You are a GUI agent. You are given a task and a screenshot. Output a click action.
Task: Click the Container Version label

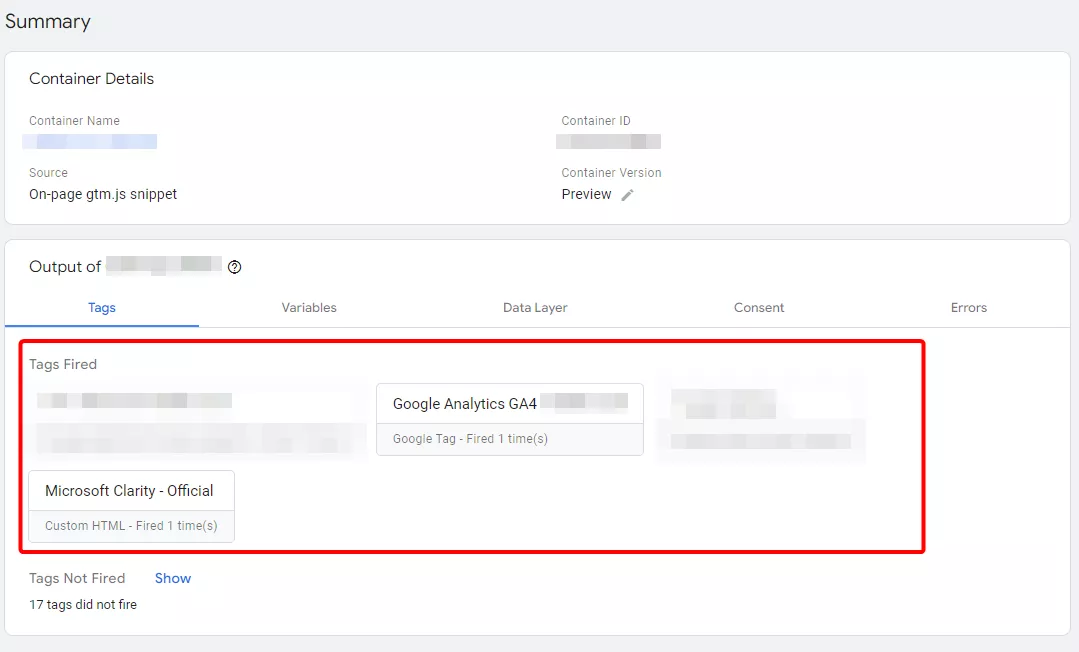point(611,173)
